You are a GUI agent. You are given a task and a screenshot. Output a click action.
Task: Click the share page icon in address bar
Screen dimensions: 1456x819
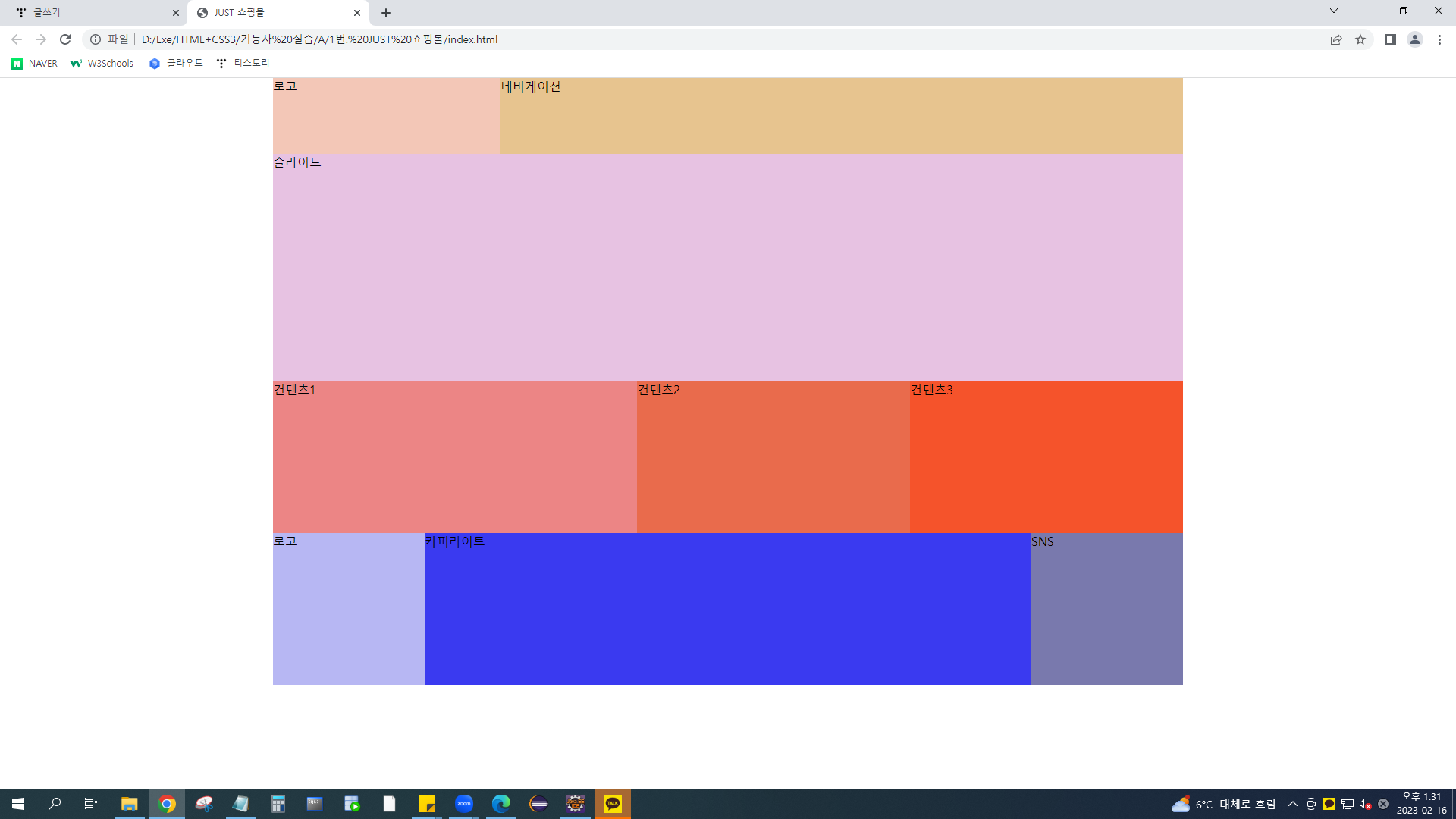pos(1336,39)
